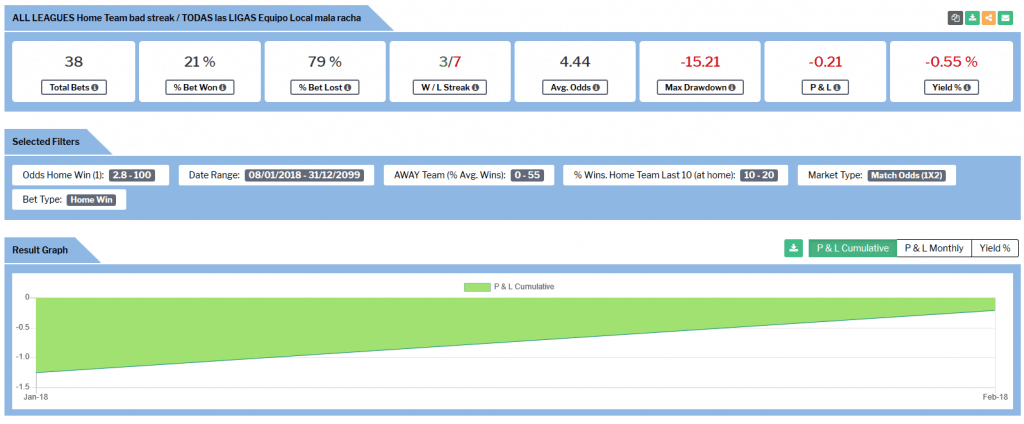Email the strategy using the envelope icon
The image size is (1024, 424).
(x=1006, y=18)
